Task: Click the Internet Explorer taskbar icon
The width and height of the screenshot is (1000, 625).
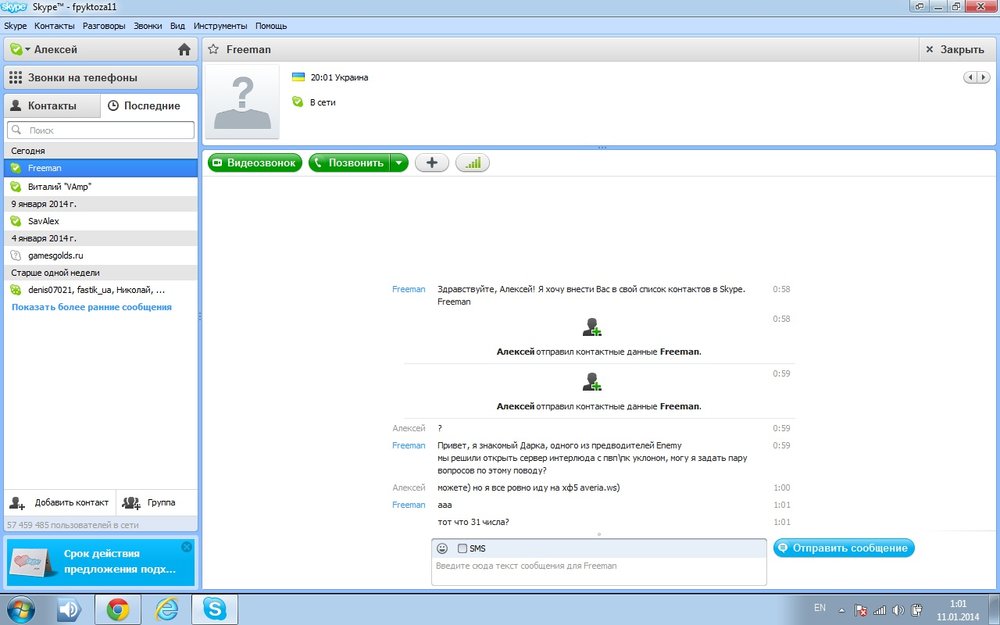Action: click(x=166, y=609)
